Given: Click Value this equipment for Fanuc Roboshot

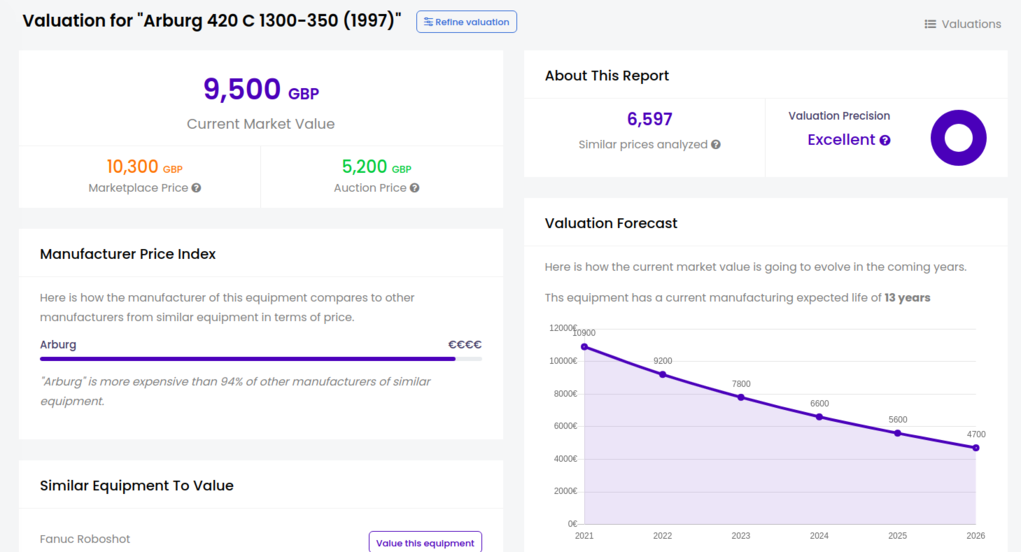Looking at the screenshot, I should (x=425, y=543).
